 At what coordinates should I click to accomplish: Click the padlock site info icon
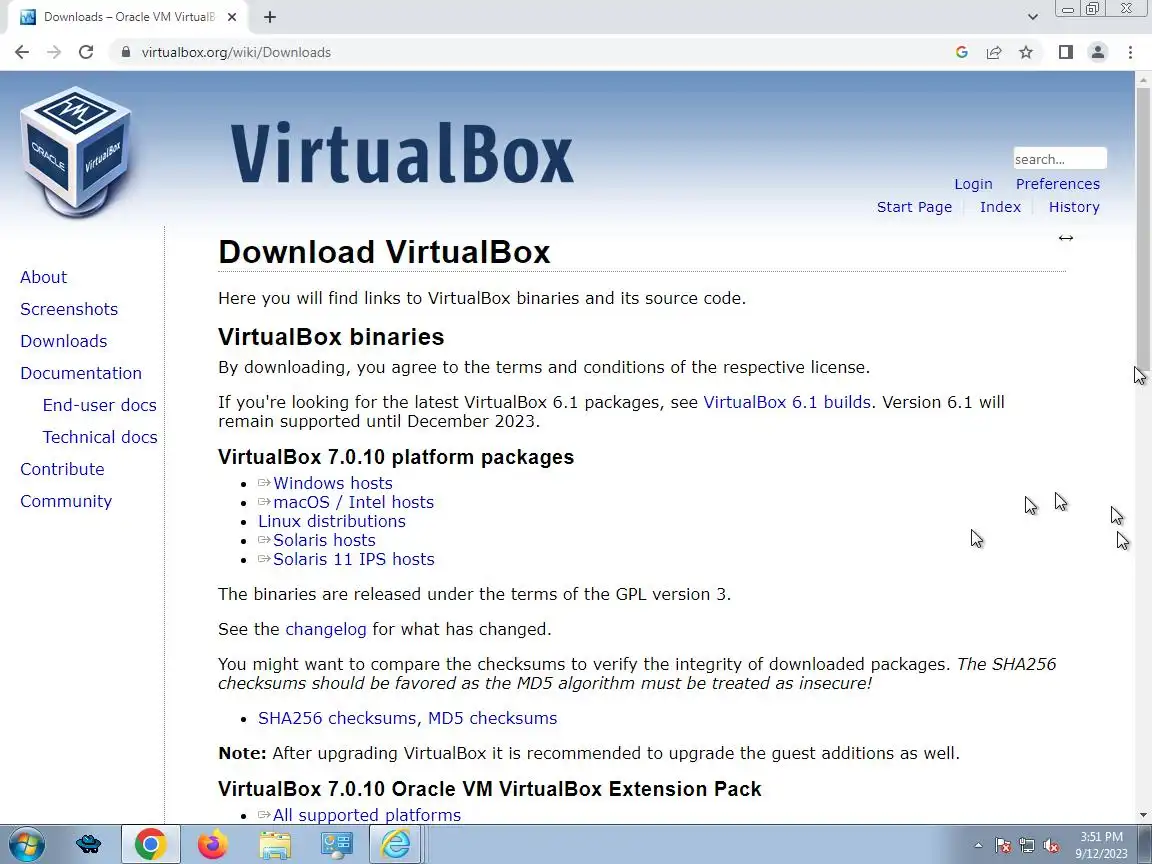126,52
